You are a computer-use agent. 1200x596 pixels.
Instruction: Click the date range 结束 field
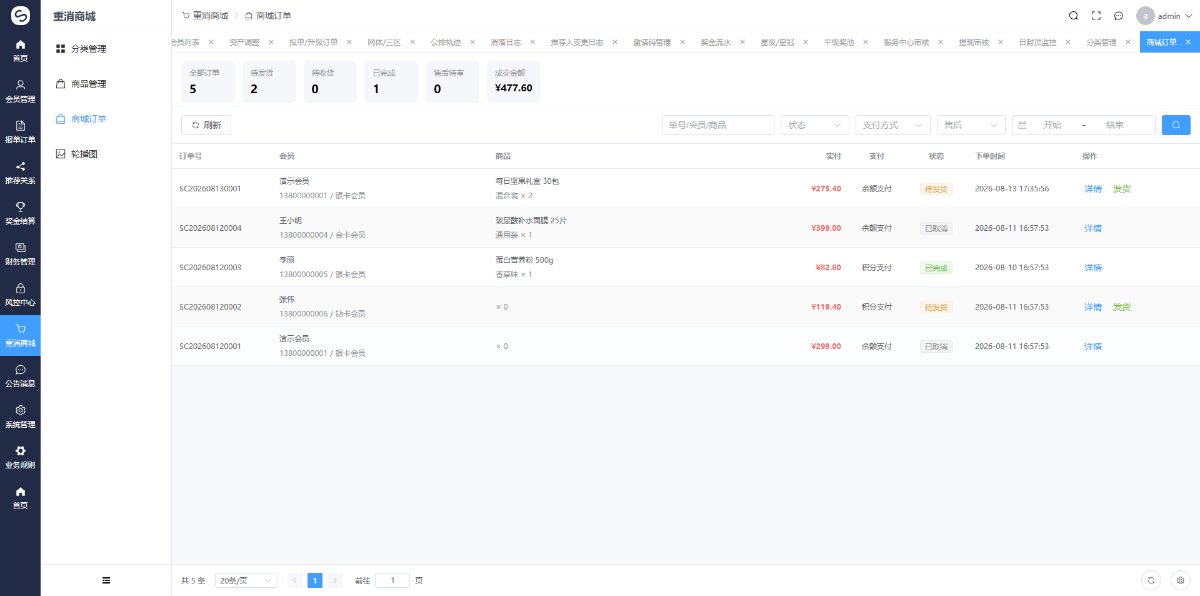1114,125
